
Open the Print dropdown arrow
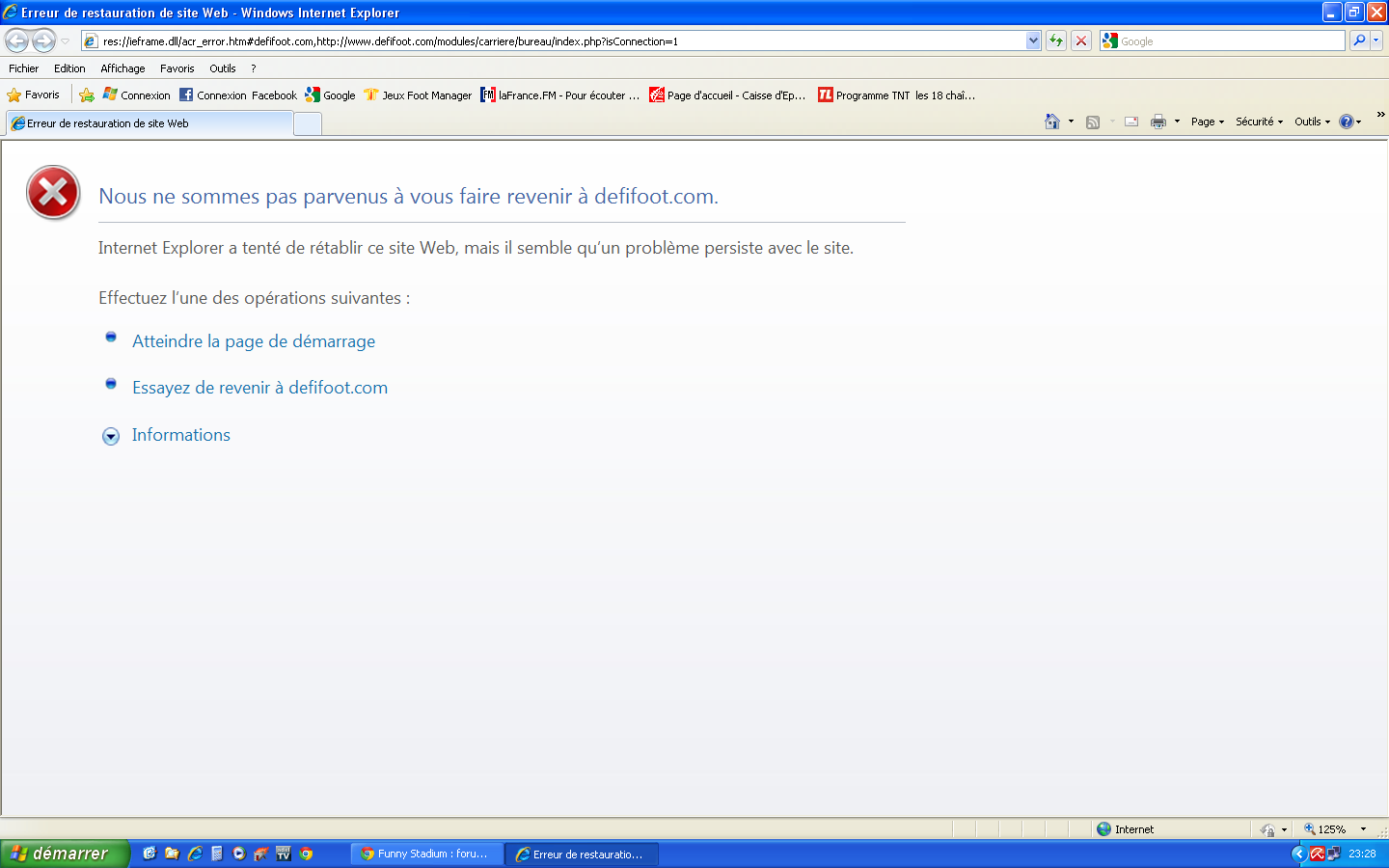pos(1177,122)
